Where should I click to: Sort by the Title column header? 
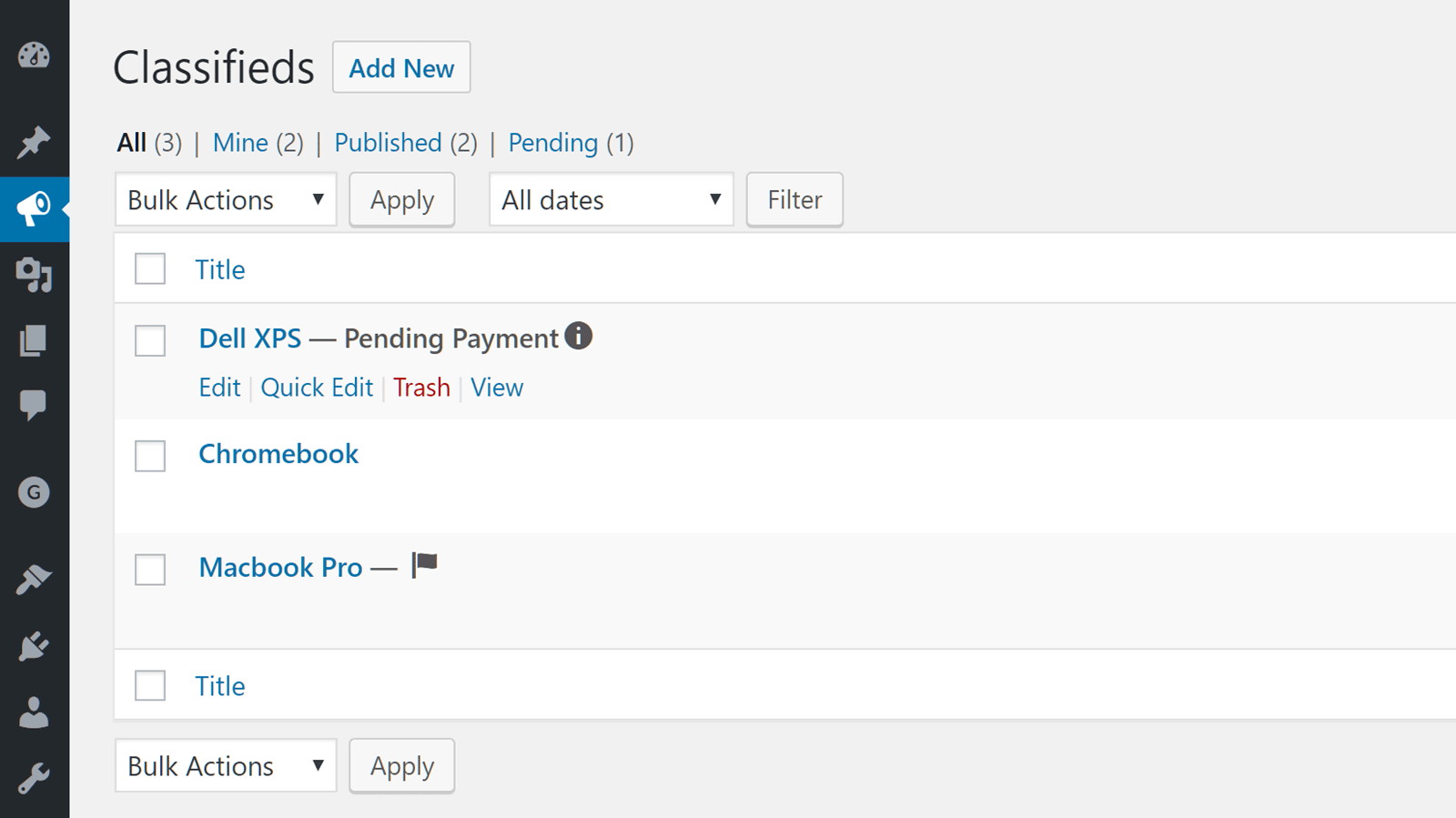(x=220, y=270)
